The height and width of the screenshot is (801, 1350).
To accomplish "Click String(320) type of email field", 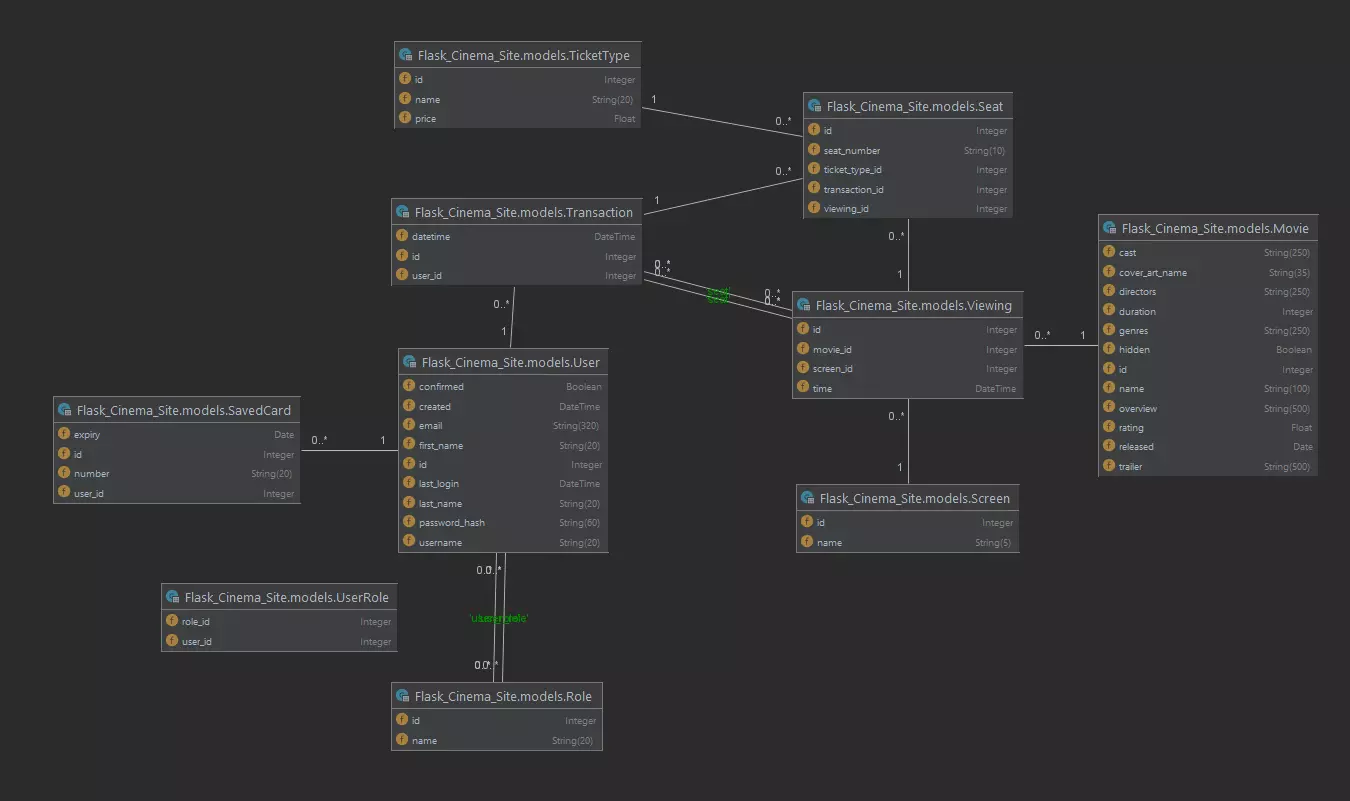I will click(x=577, y=425).
